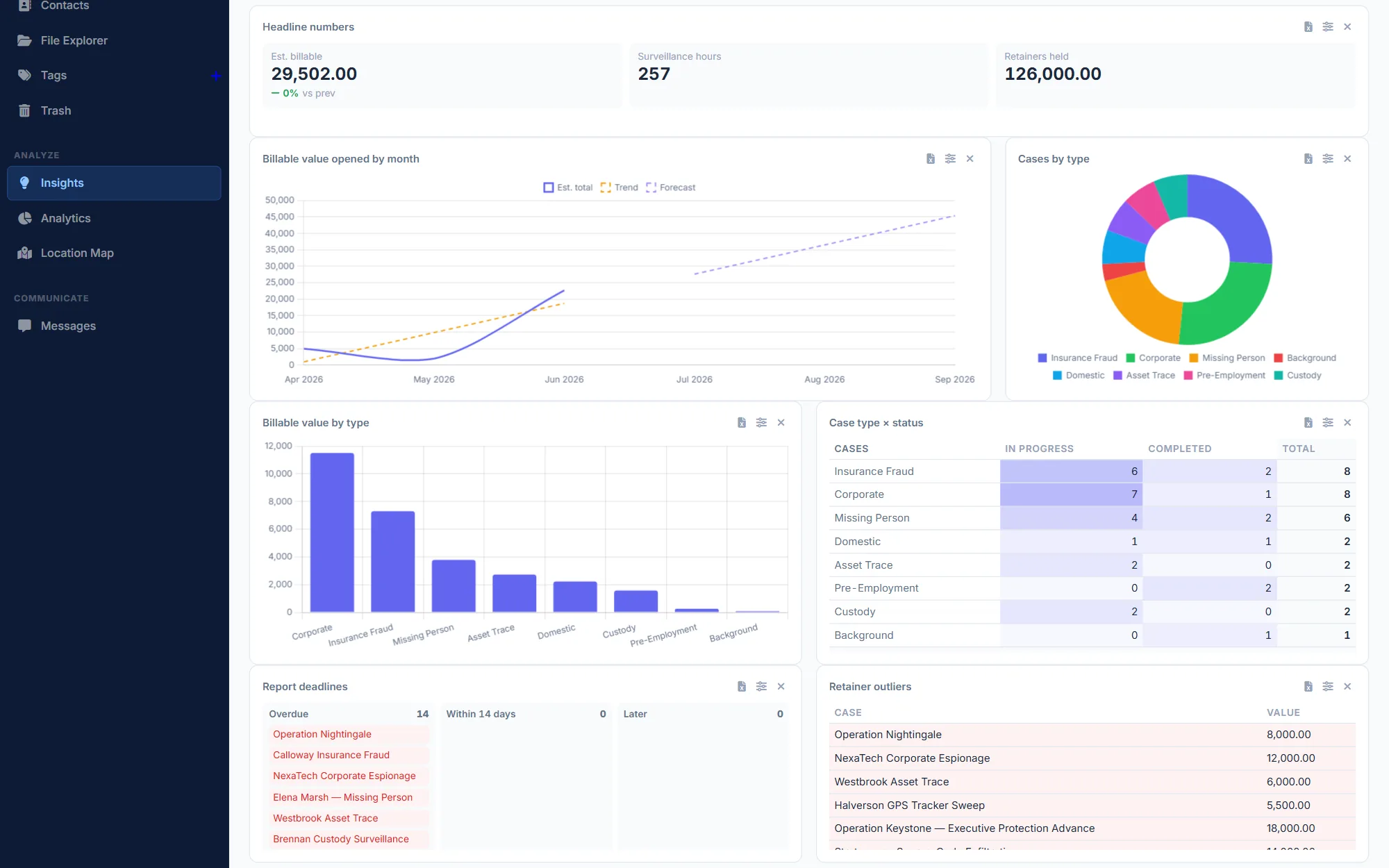Click the Insurance Fraud bar
Viewport: 1389px width, 868px height.
coord(393,562)
